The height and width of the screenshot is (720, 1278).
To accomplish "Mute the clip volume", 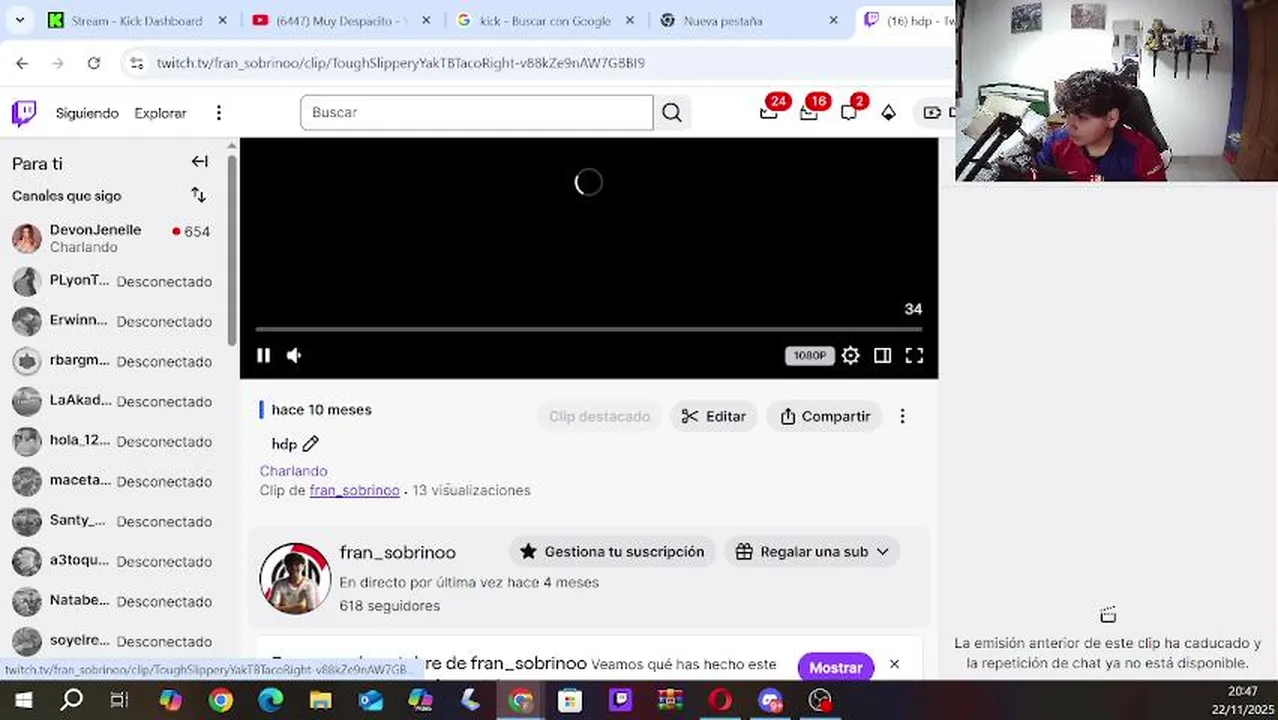I will pos(294,355).
